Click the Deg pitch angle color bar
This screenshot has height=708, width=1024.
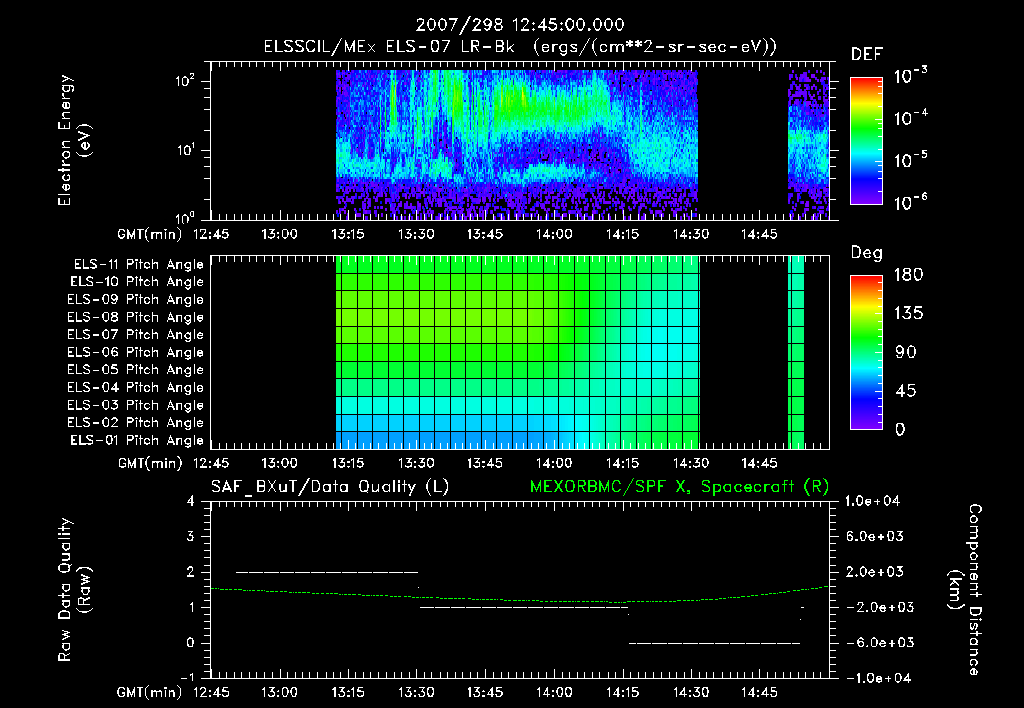[x=866, y=352]
